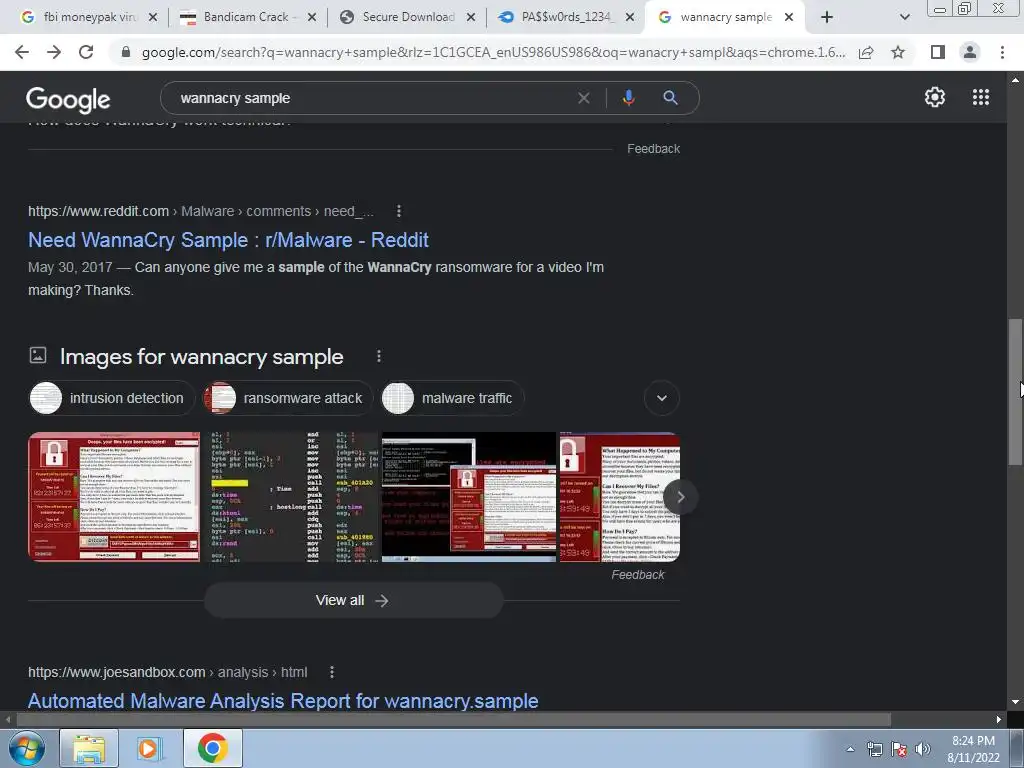Image resolution: width=1024 pixels, height=768 pixels.
Task: Open Google settings gear
Action: point(935,97)
